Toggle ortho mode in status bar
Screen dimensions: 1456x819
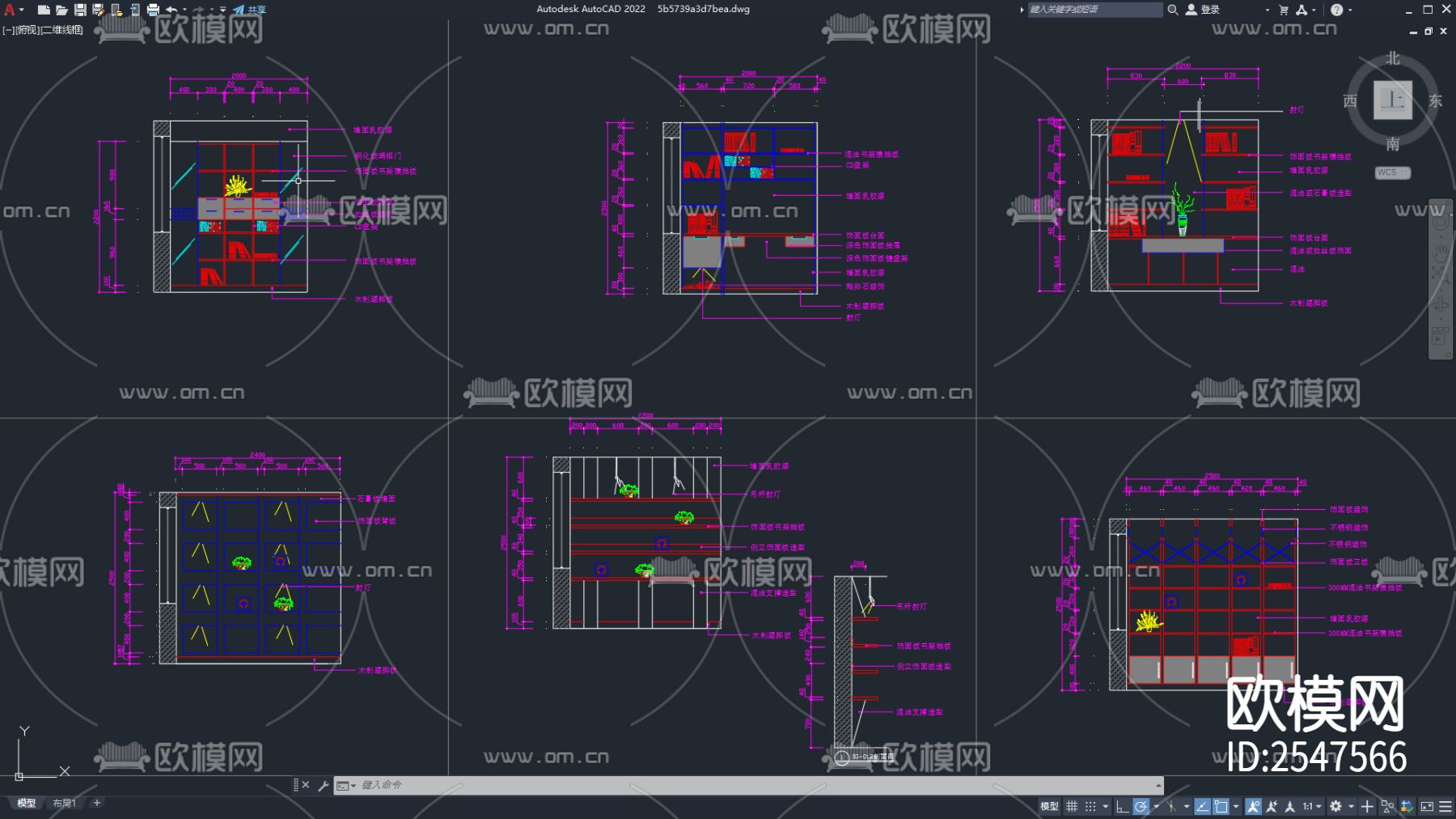(1123, 806)
